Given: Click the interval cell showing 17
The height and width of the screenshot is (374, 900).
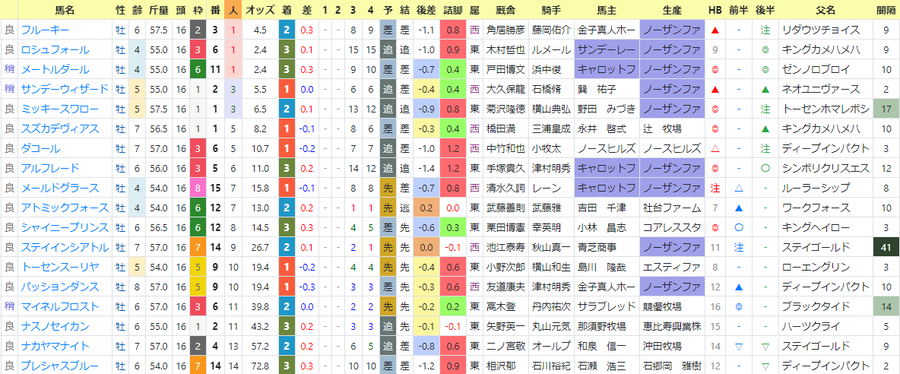Looking at the screenshot, I should coord(887,109).
